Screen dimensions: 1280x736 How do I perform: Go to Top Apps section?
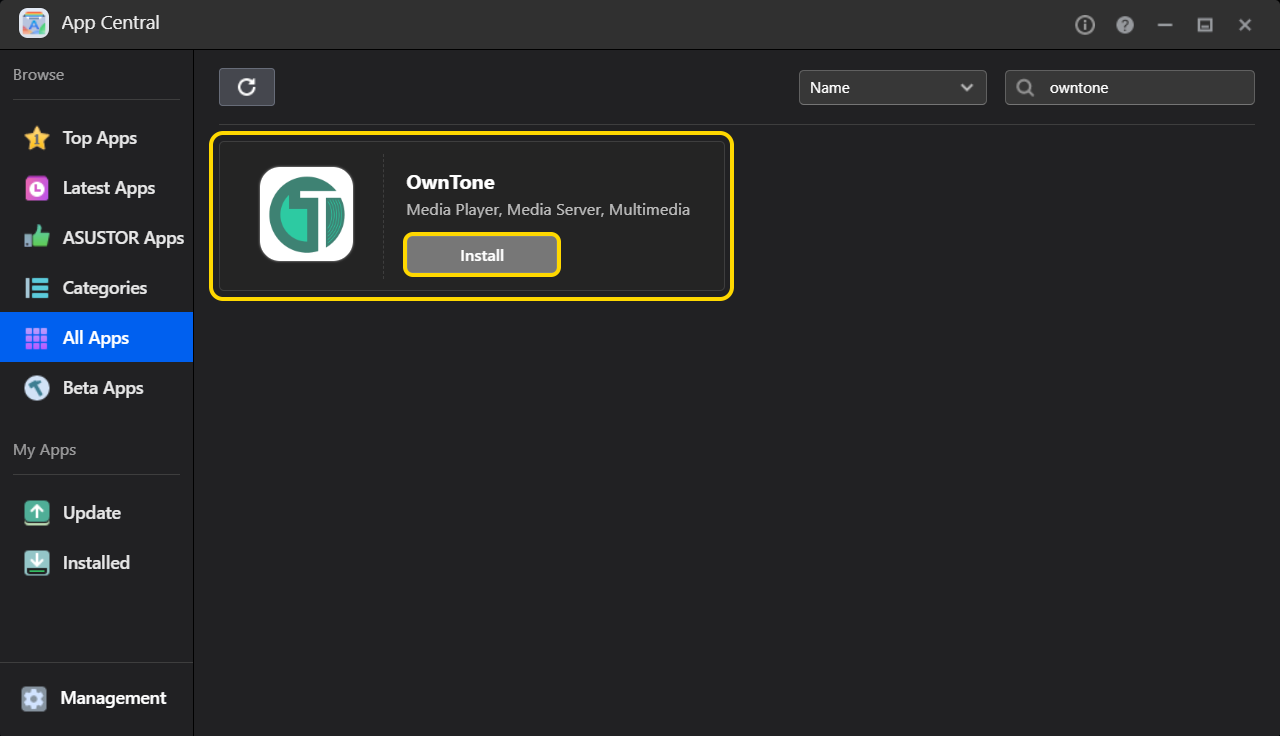97,138
